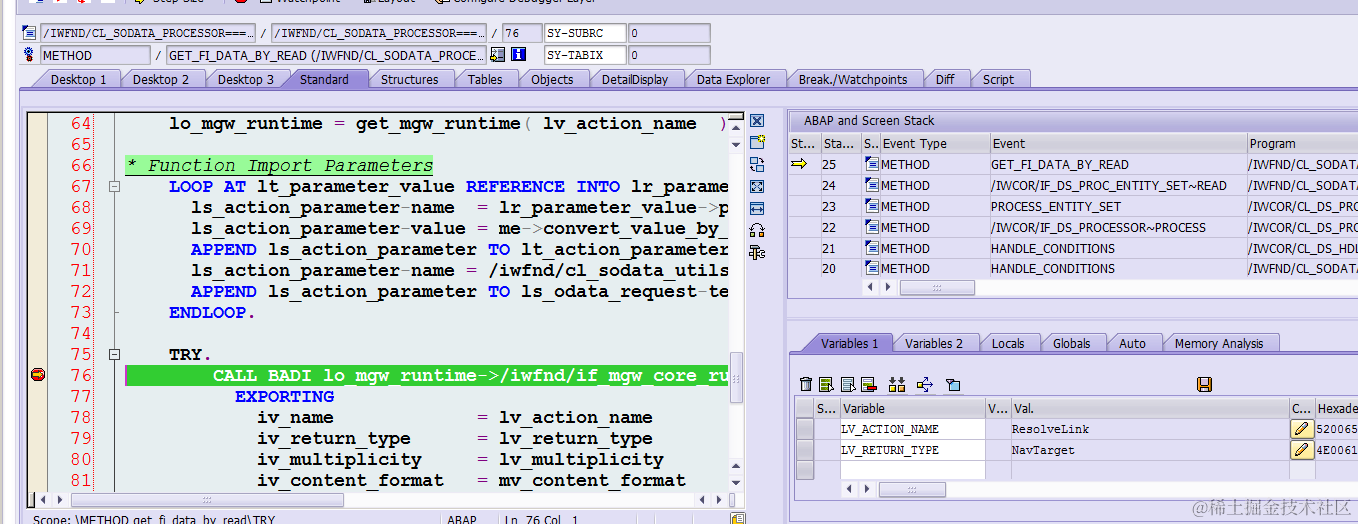Save variables with the floppy disk icon
This screenshot has width=1358, height=524.
1204,384
